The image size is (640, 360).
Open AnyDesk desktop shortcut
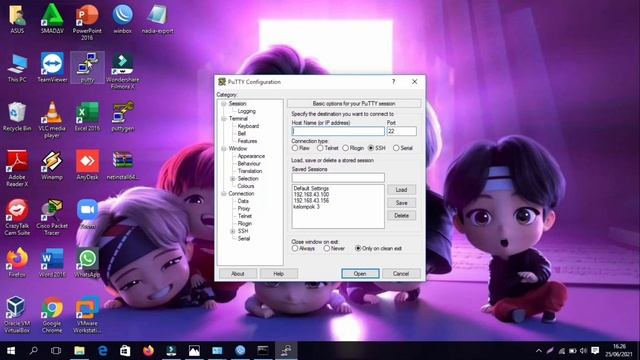click(x=87, y=165)
